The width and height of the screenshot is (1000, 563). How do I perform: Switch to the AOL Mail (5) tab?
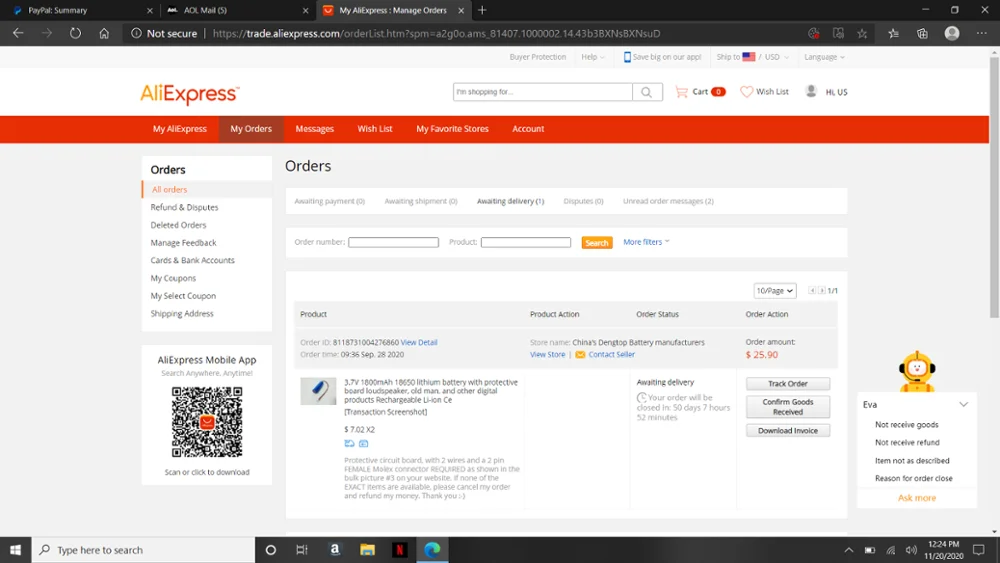pos(236,10)
